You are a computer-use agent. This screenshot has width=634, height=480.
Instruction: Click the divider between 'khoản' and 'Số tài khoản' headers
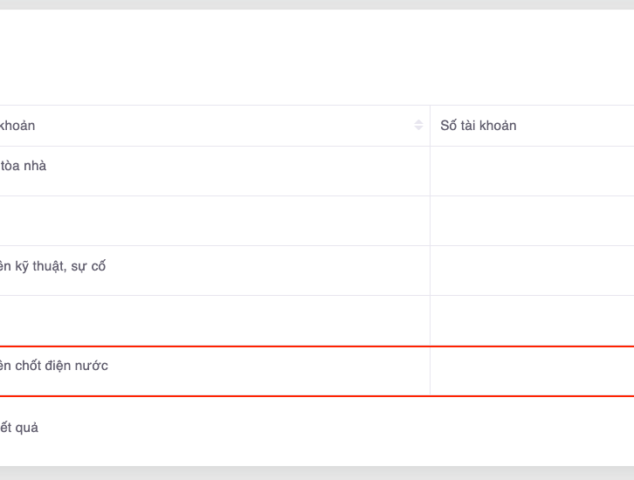pyautogui.click(x=430, y=126)
